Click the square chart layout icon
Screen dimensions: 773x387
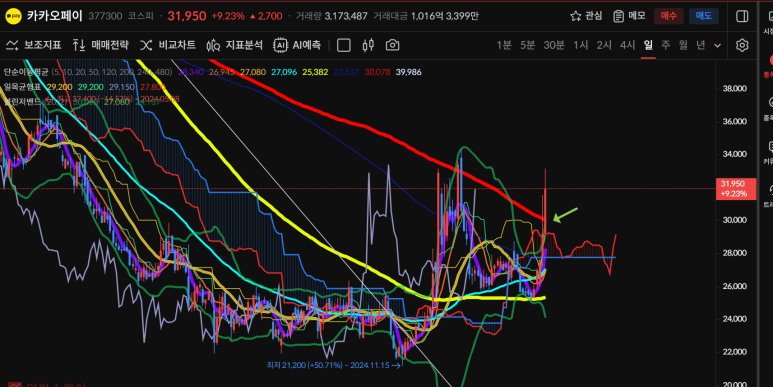click(x=344, y=45)
